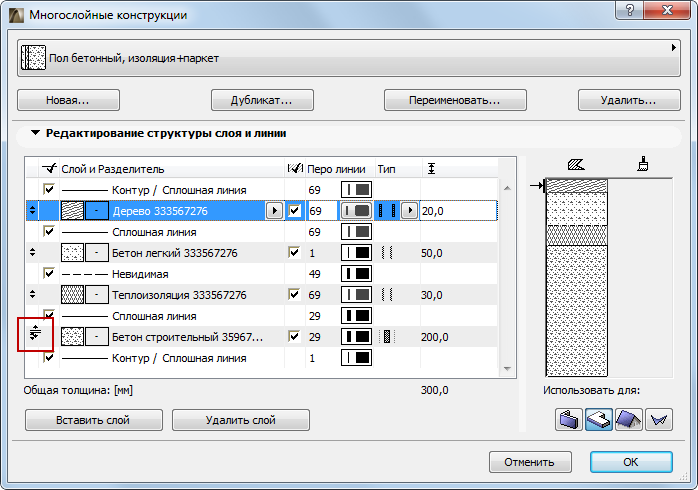698x490 pixels.
Task: Click pen color swatch in Бетон легкий row
Action: pyautogui.click(x=357, y=253)
